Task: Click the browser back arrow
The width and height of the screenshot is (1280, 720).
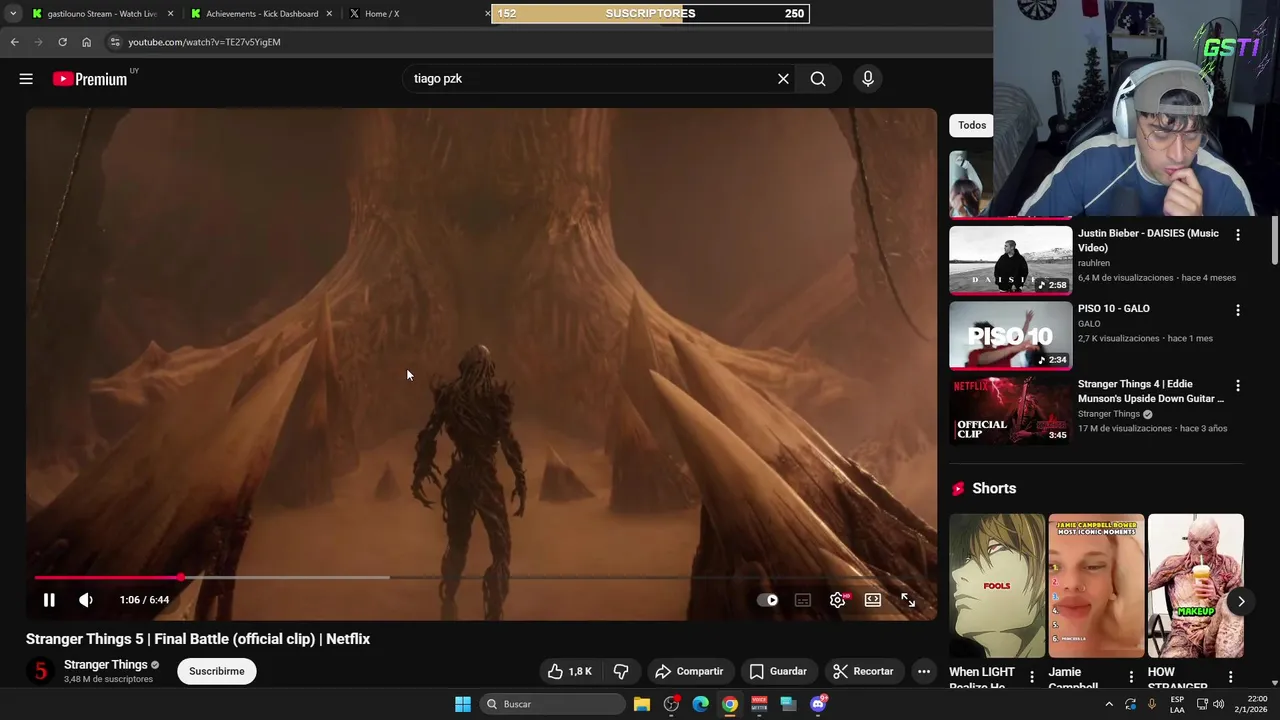Action: tap(14, 42)
